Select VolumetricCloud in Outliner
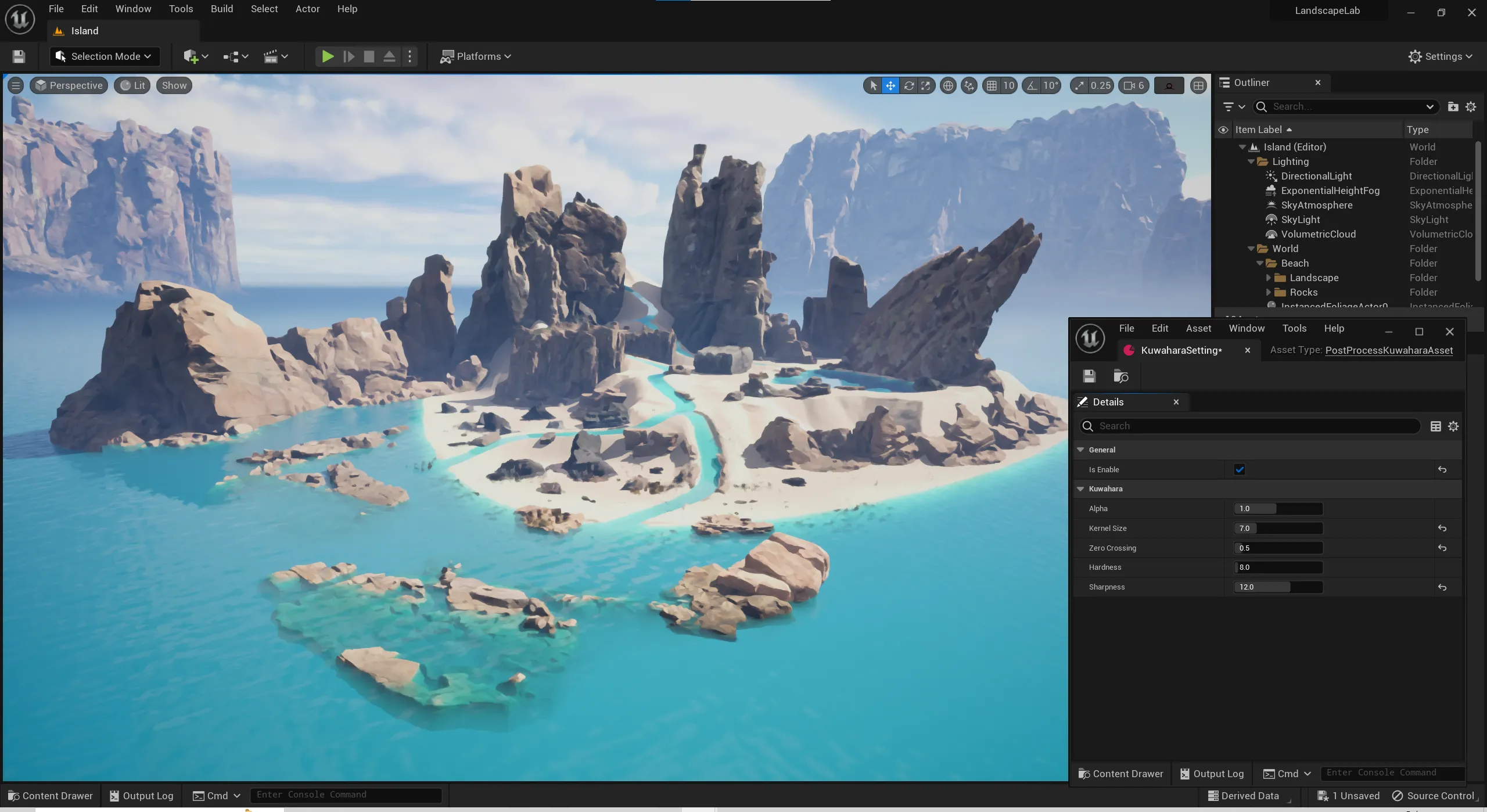 1318,234
